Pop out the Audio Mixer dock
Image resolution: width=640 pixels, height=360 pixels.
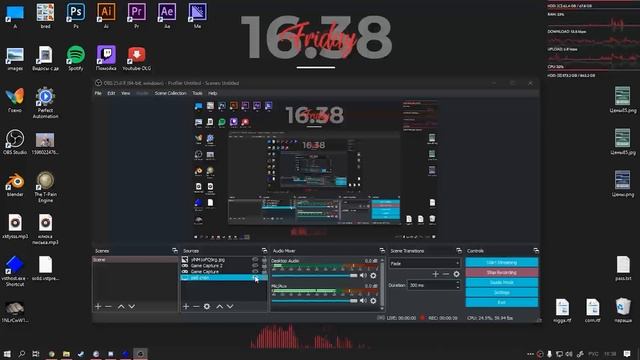tap(382, 251)
